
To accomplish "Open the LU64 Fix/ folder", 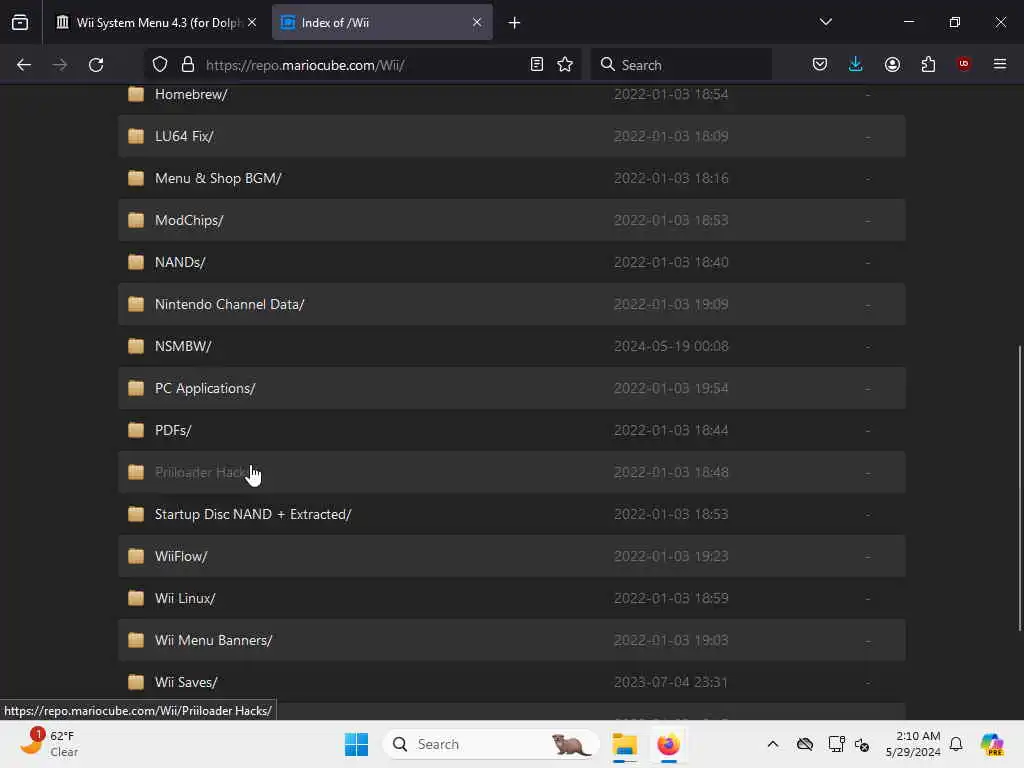I will [184, 136].
